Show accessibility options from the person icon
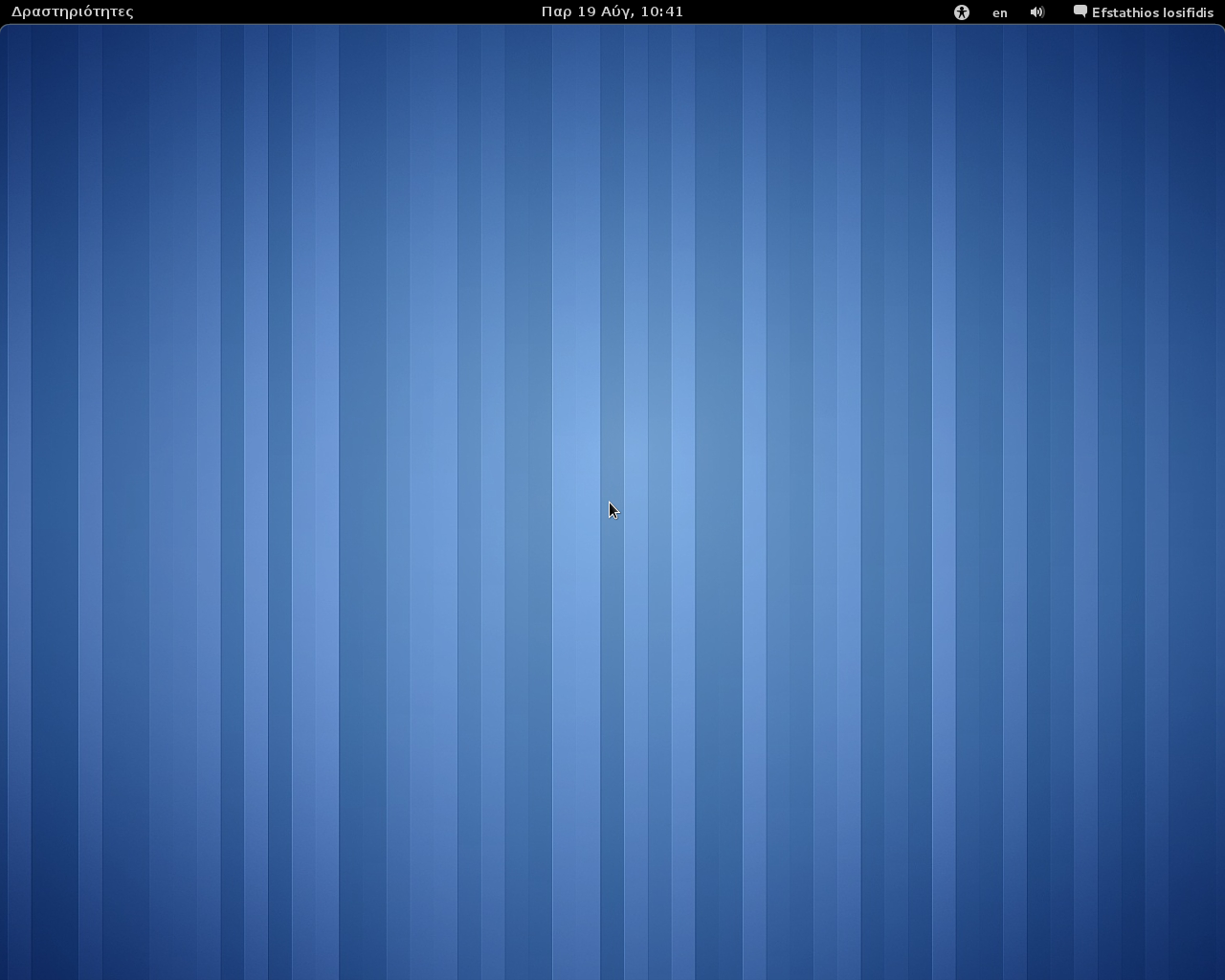Viewport: 1225px width, 980px height. (x=962, y=12)
